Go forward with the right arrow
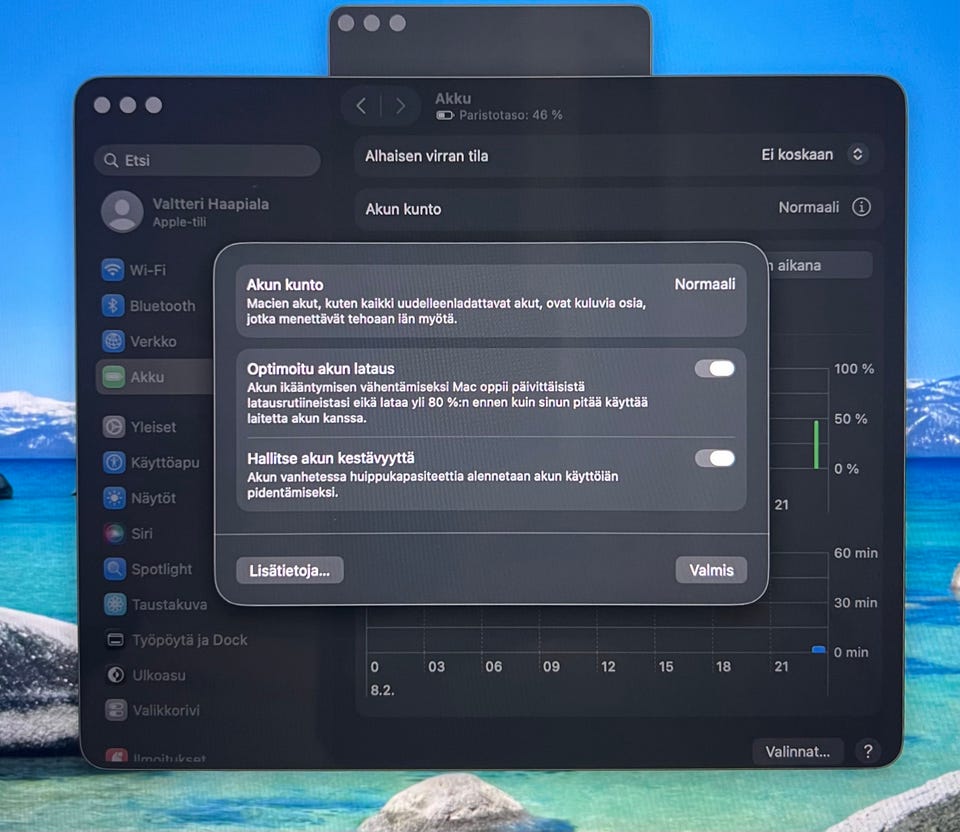Image resolution: width=960 pixels, height=832 pixels. point(400,106)
